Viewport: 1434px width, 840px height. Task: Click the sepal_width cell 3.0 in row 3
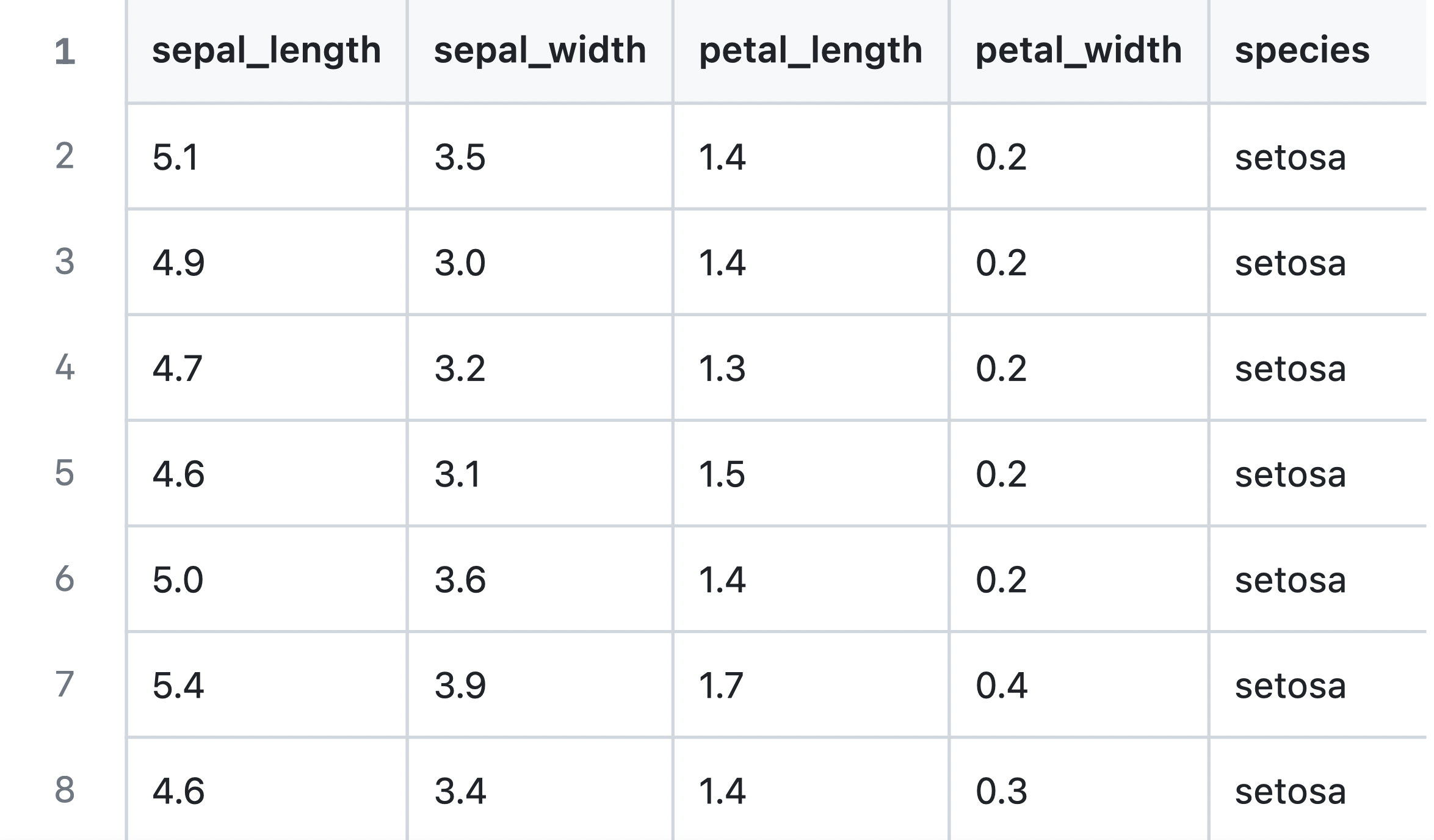(540, 262)
